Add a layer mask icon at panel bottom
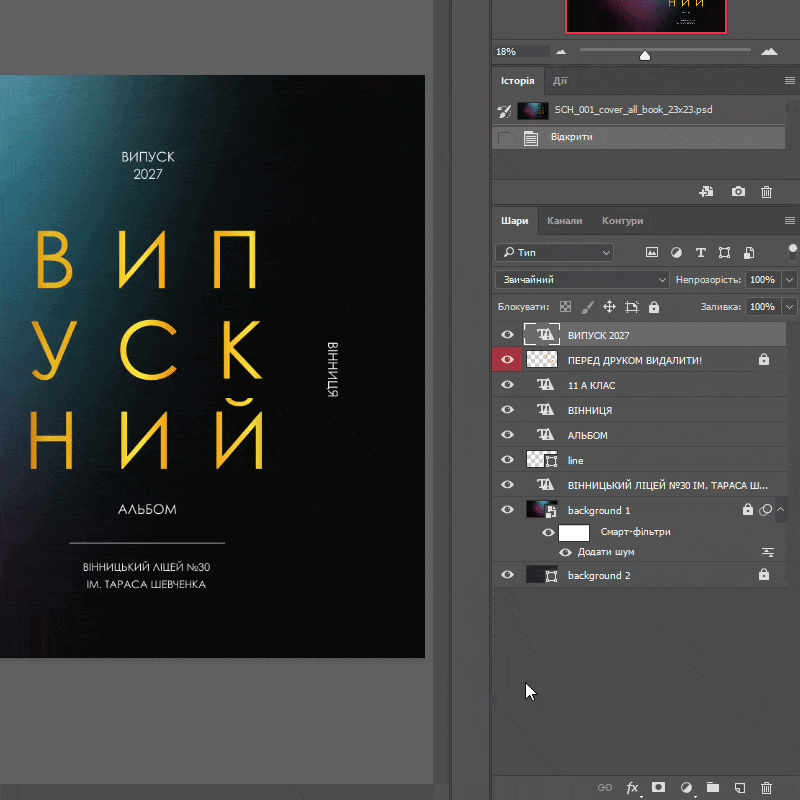Screen dimensions: 800x800 [x=659, y=787]
